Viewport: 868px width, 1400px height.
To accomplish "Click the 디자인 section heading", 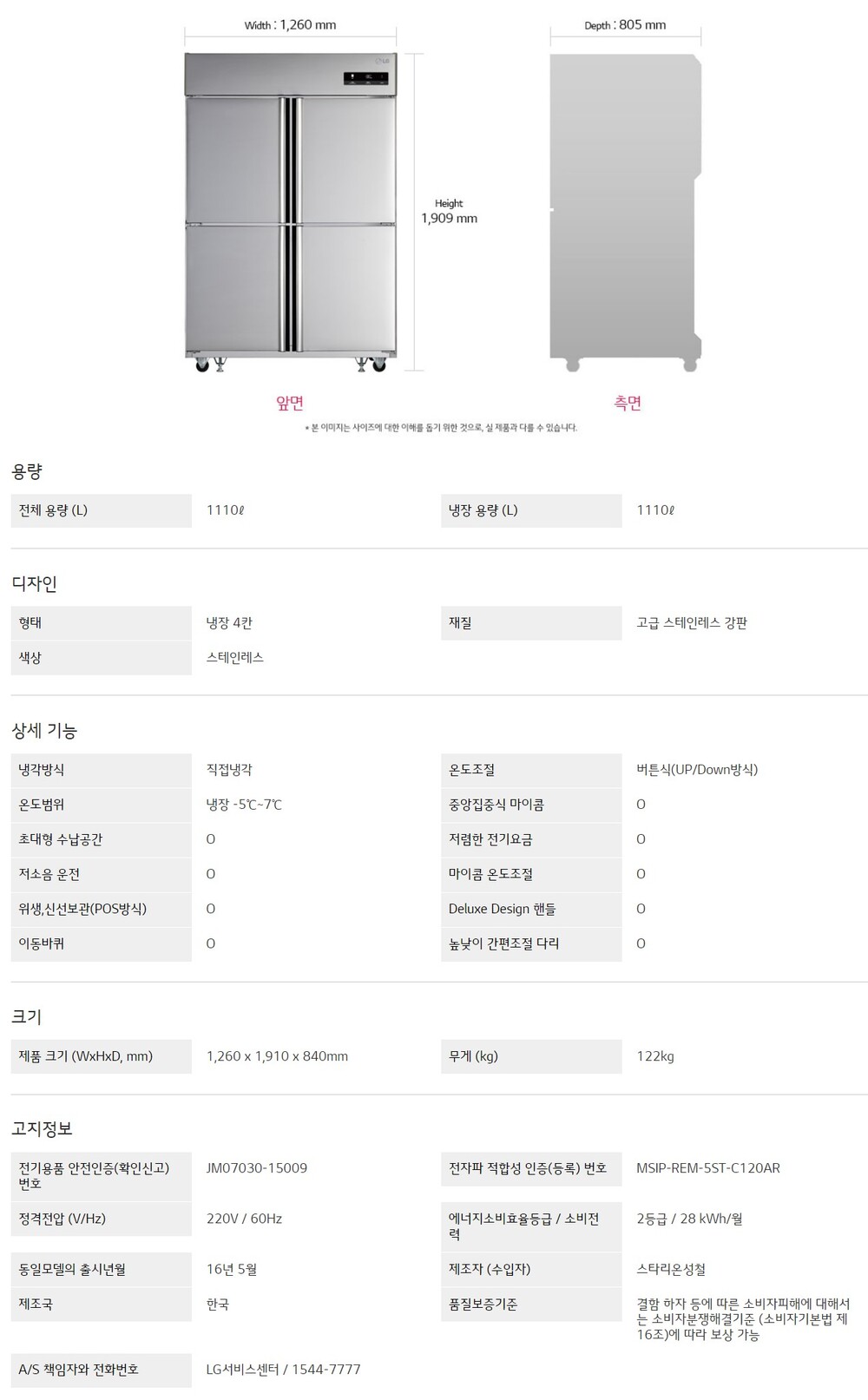I will point(35,584).
